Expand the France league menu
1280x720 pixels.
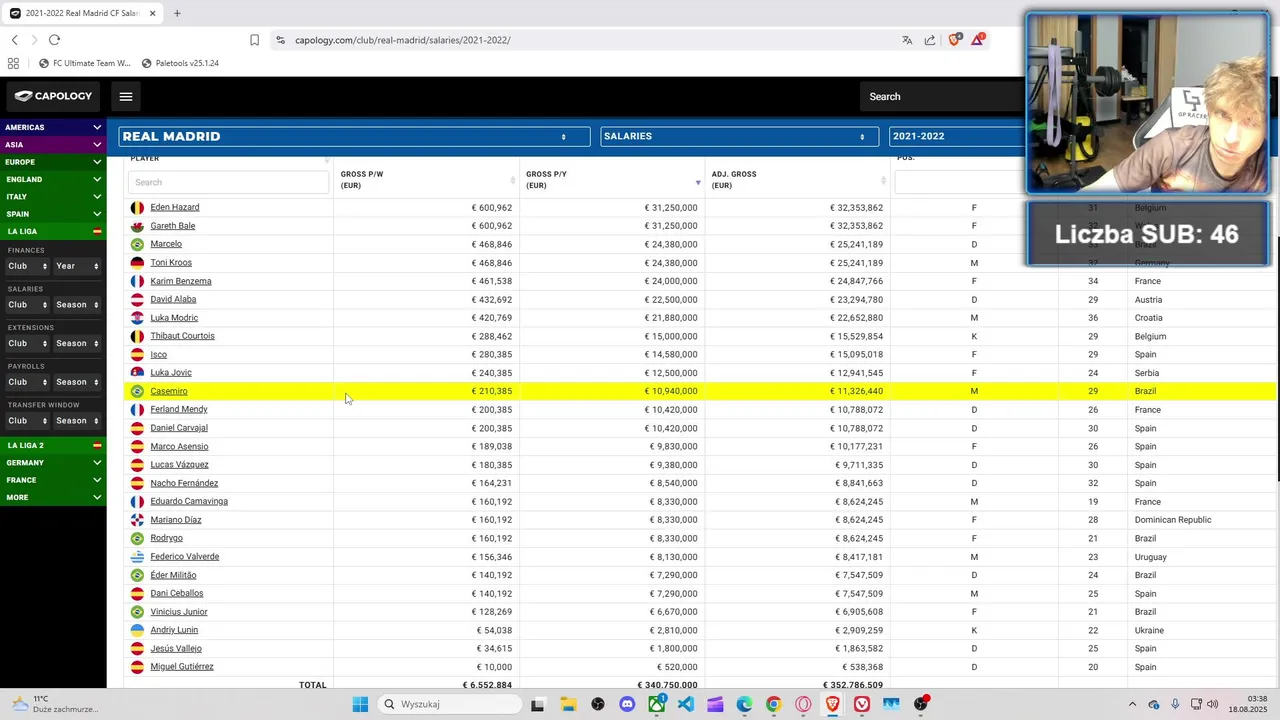[x=53, y=480]
